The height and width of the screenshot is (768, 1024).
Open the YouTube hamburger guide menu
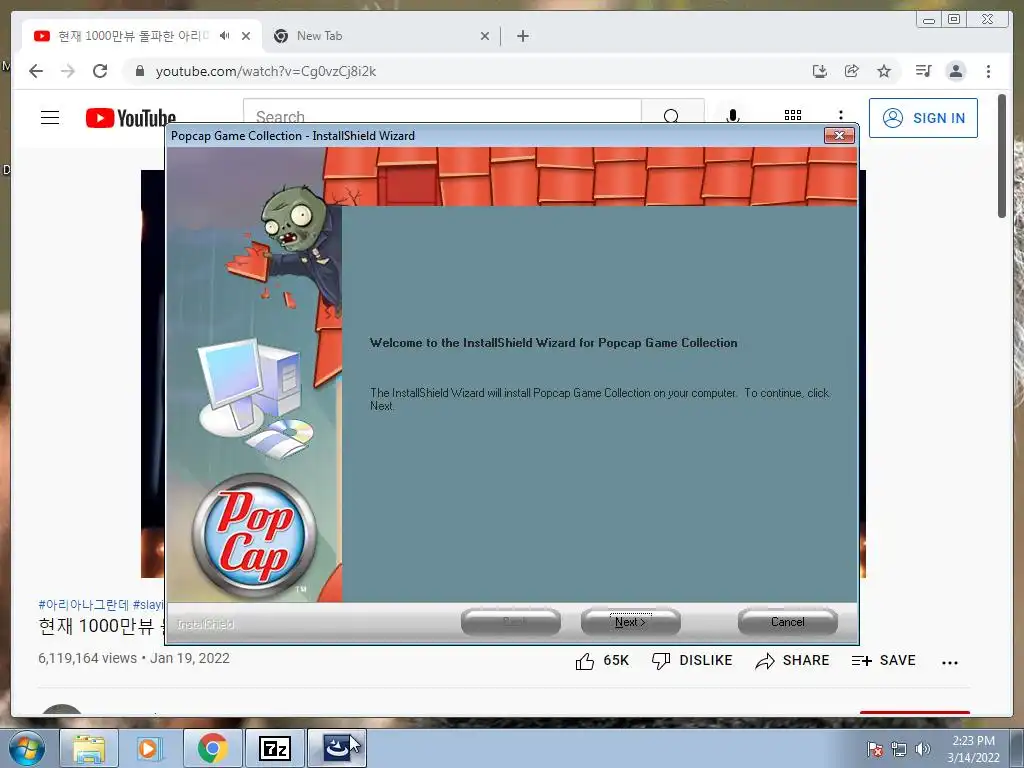pos(50,118)
